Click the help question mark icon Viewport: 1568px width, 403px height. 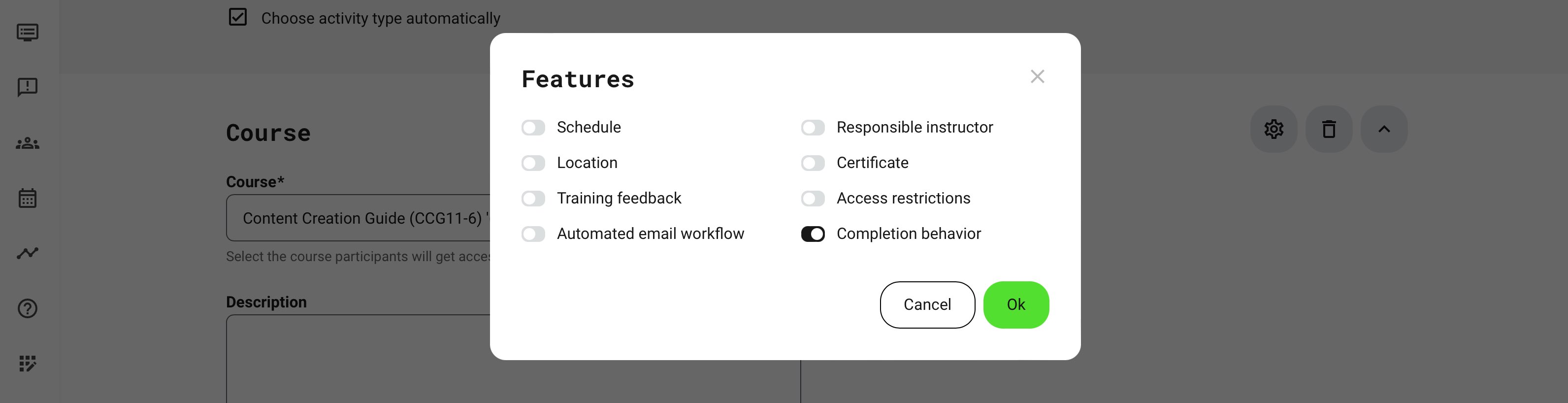click(x=28, y=308)
